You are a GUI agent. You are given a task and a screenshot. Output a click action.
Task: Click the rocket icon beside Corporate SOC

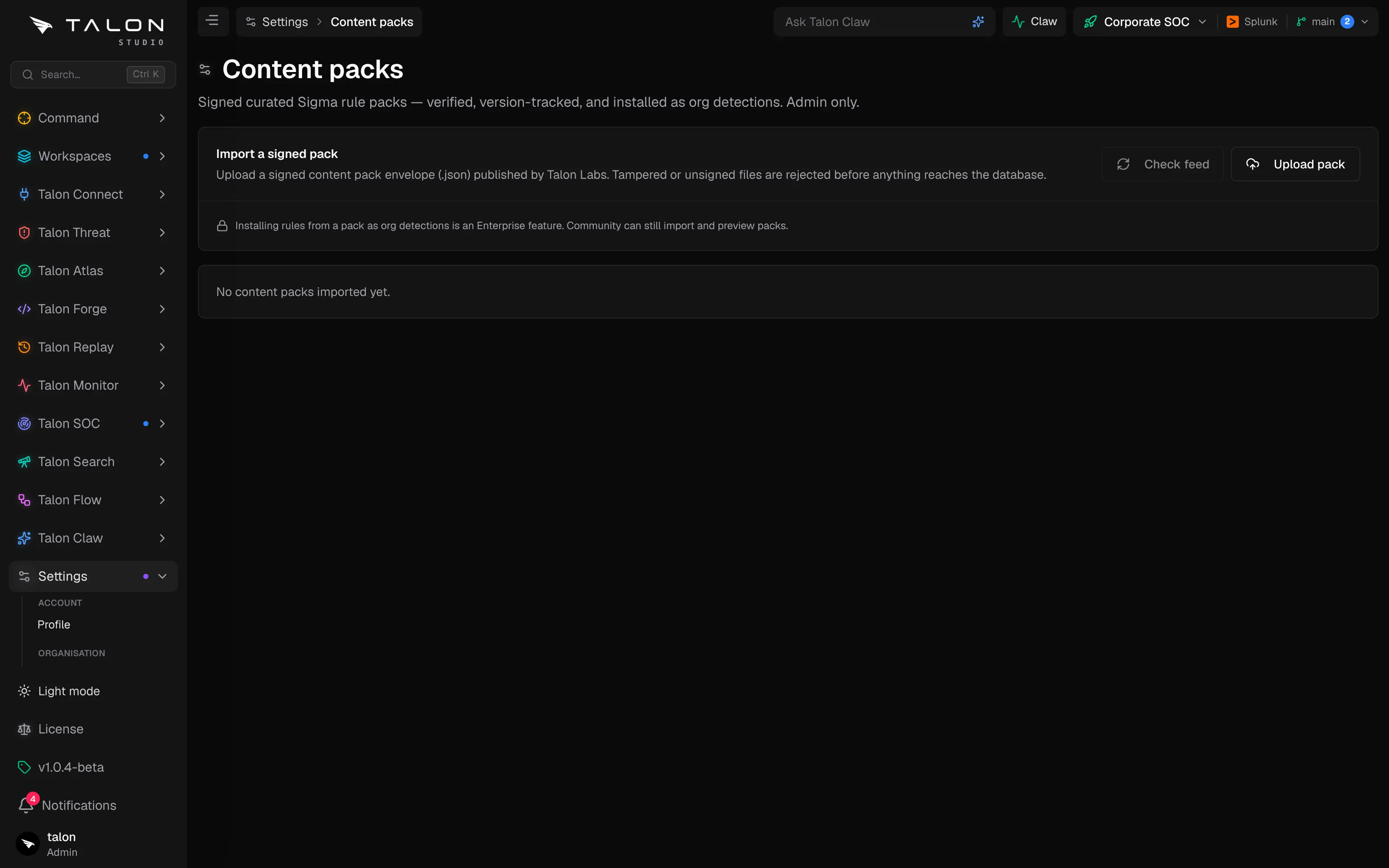[1090, 22]
